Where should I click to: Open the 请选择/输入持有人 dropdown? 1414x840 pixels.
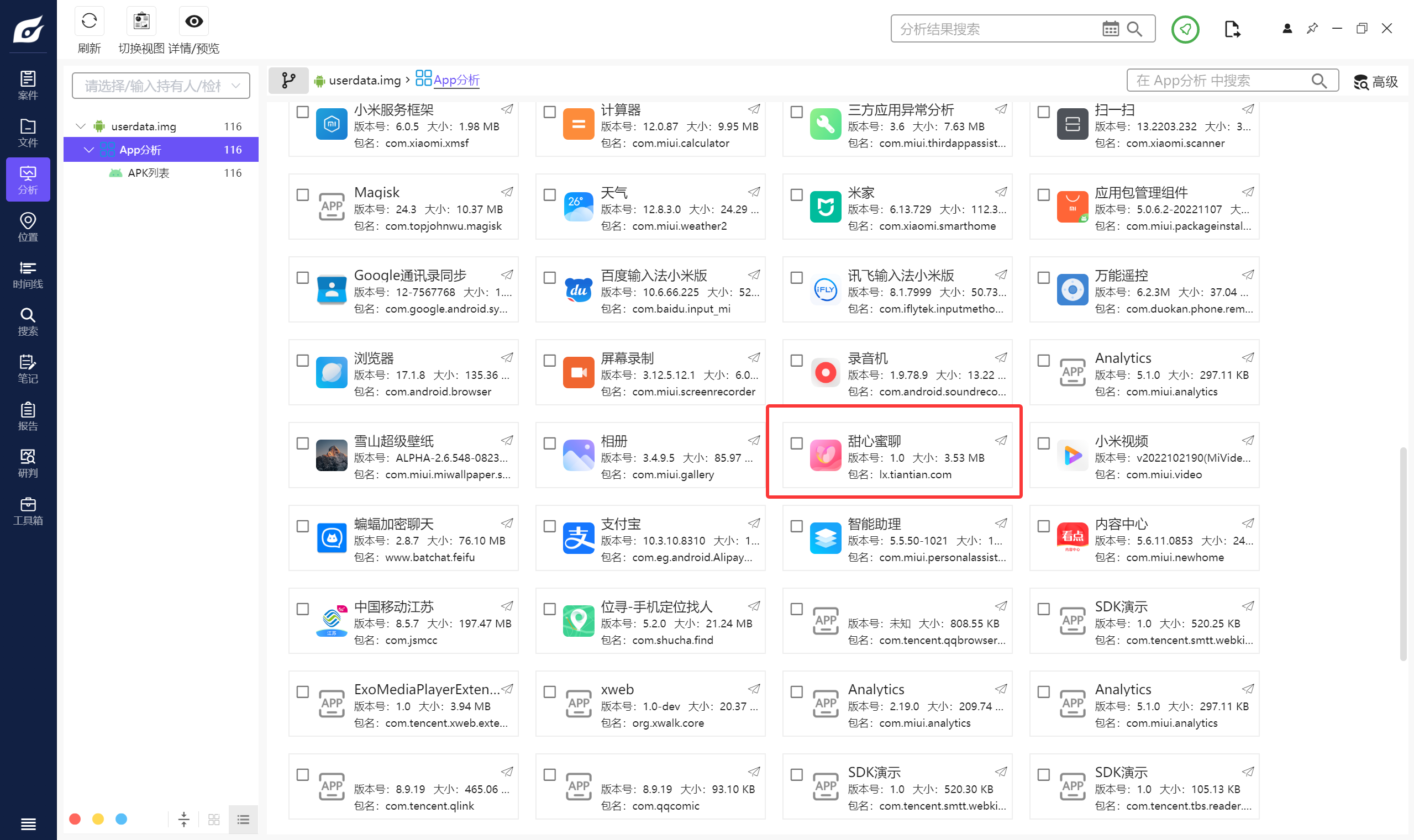click(x=161, y=86)
